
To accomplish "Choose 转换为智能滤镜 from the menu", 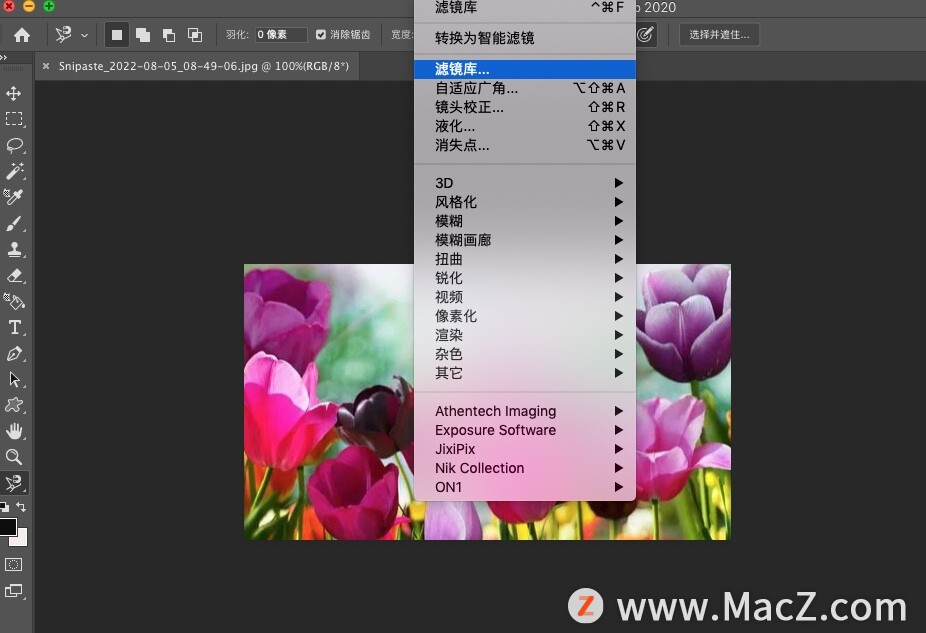I will coord(525,38).
